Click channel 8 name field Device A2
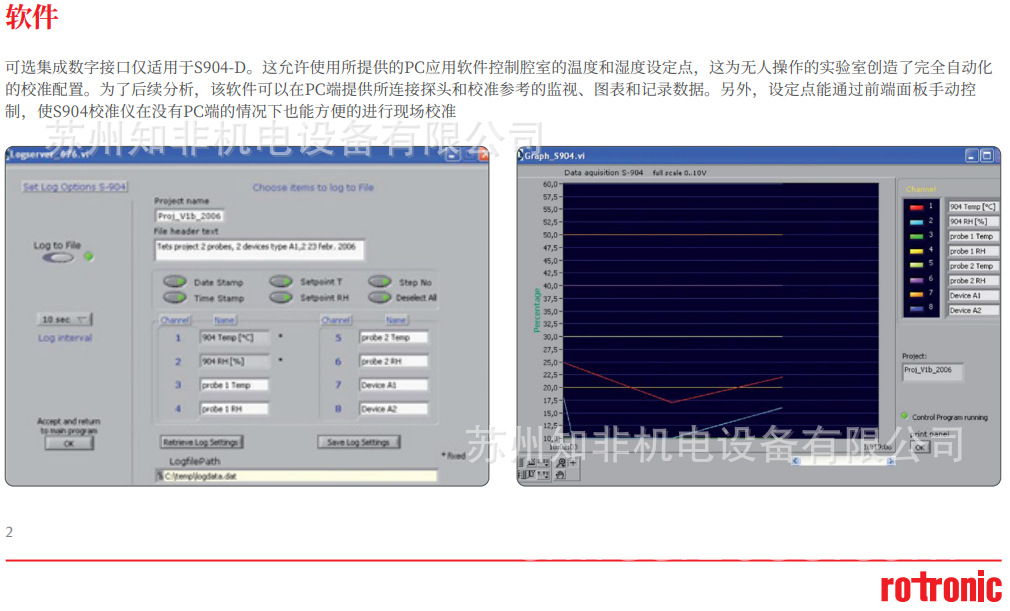Viewport: 1010px width, 611px height. (393, 409)
